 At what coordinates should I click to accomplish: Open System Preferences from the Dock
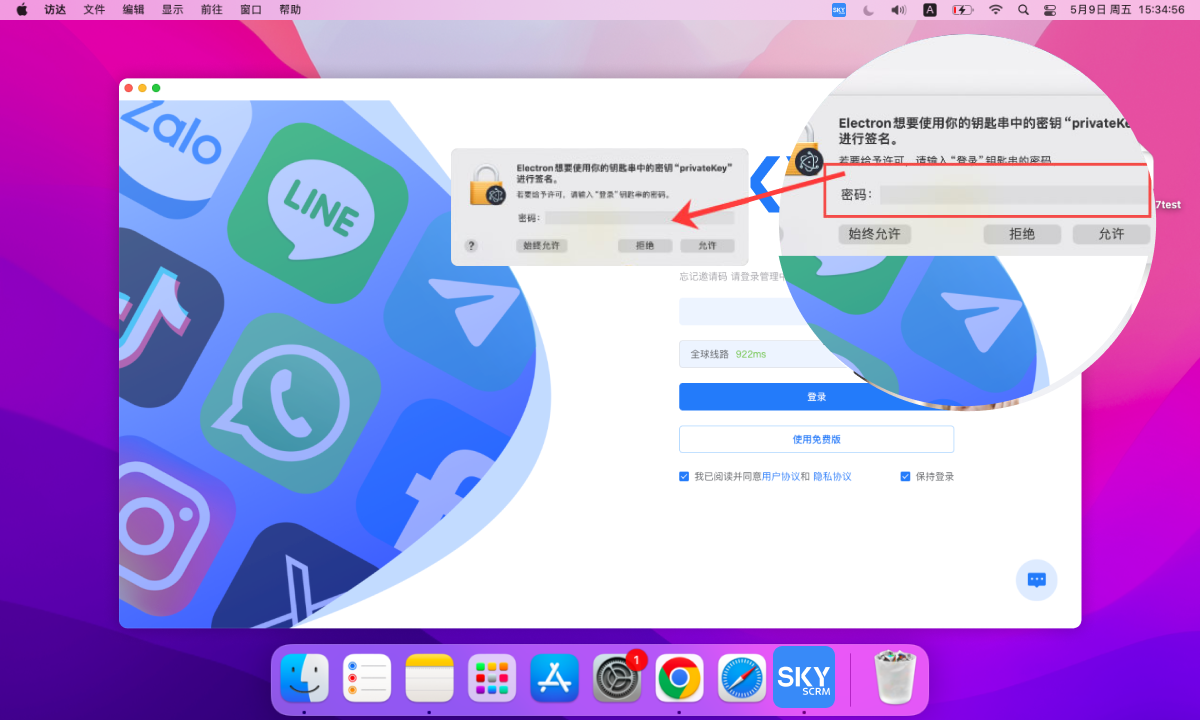pos(618,680)
